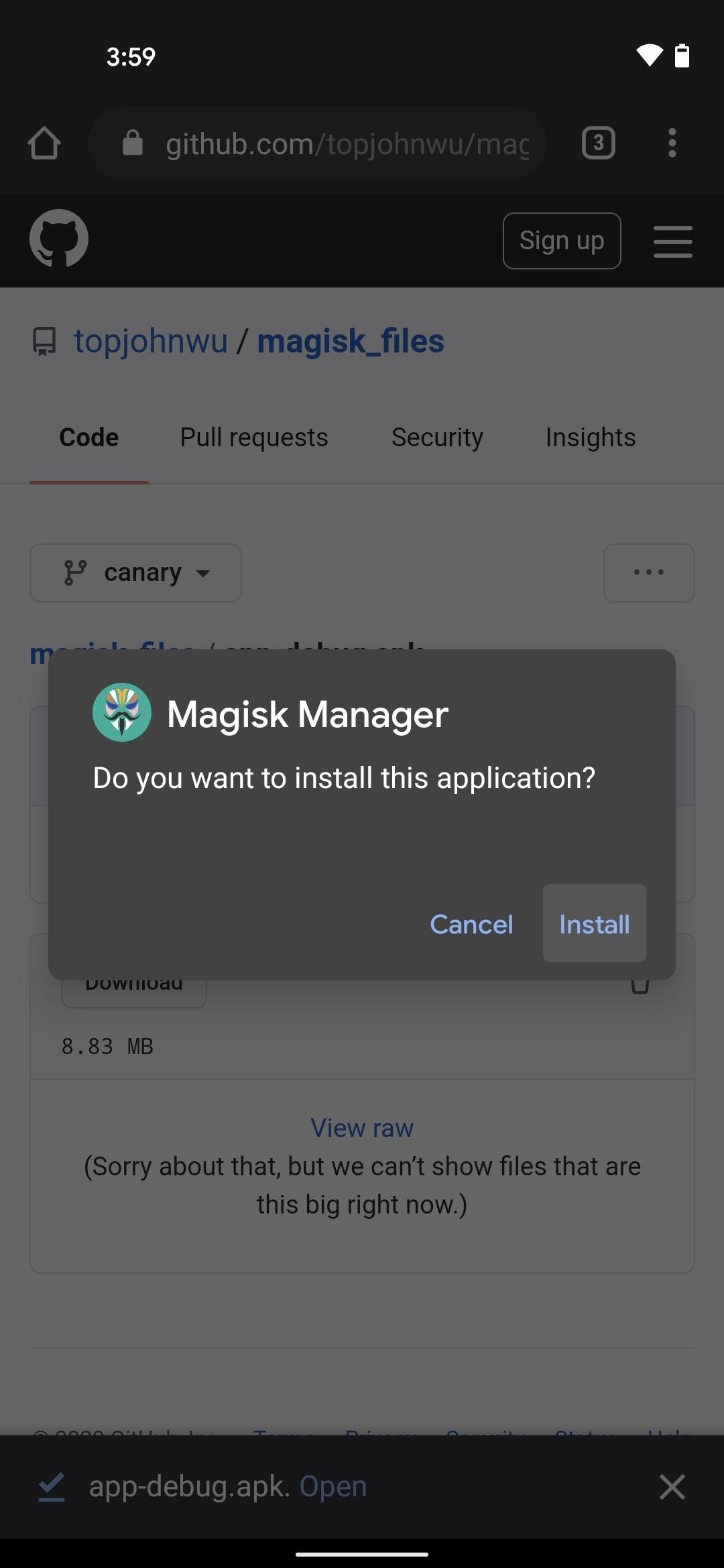Open the GitHub hamburger navigation menu
The width and height of the screenshot is (724, 1568).
672,241
